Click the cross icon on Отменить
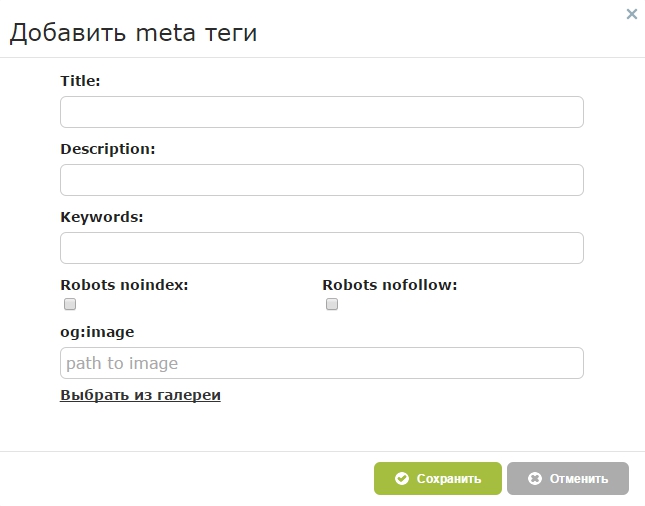The image size is (645, 506). click(535, 479)
